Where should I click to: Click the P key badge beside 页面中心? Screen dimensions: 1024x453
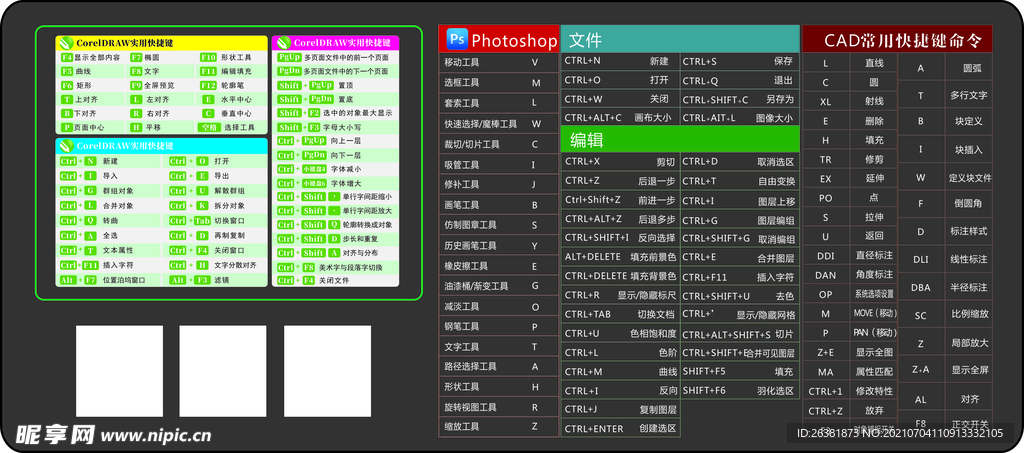67,127
